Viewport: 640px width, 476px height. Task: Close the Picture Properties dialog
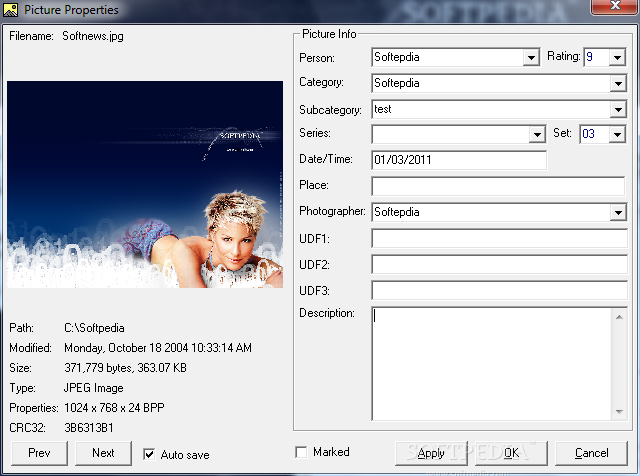click(614, 6)
